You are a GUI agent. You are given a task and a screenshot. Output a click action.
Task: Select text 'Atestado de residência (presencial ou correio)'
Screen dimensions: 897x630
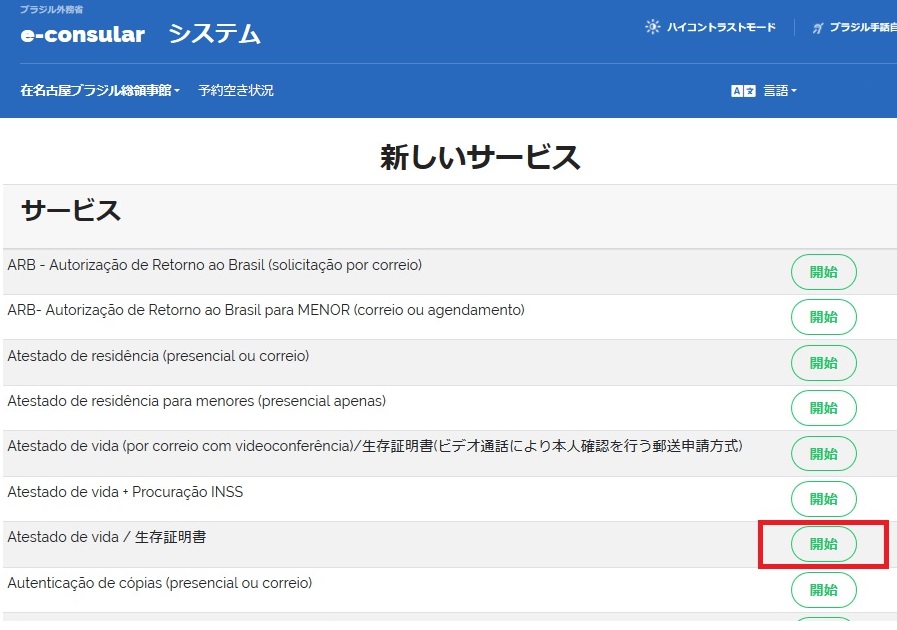click(158, 356)
